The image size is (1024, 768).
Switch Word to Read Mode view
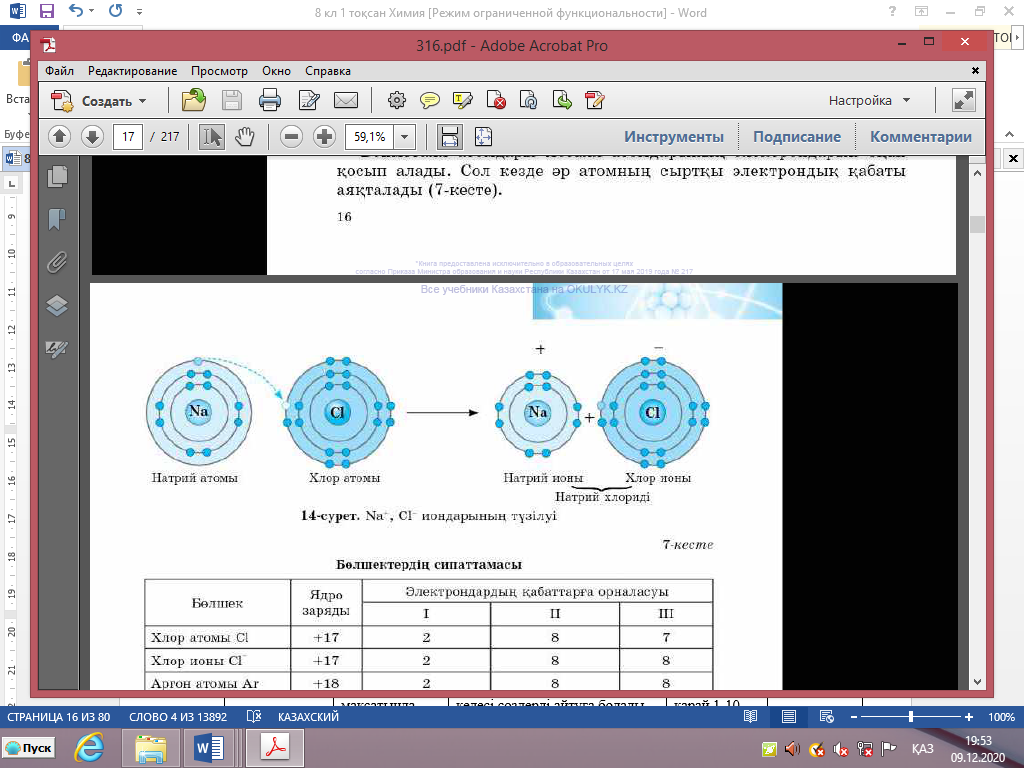pyautogui.click(x=749, y=718)
